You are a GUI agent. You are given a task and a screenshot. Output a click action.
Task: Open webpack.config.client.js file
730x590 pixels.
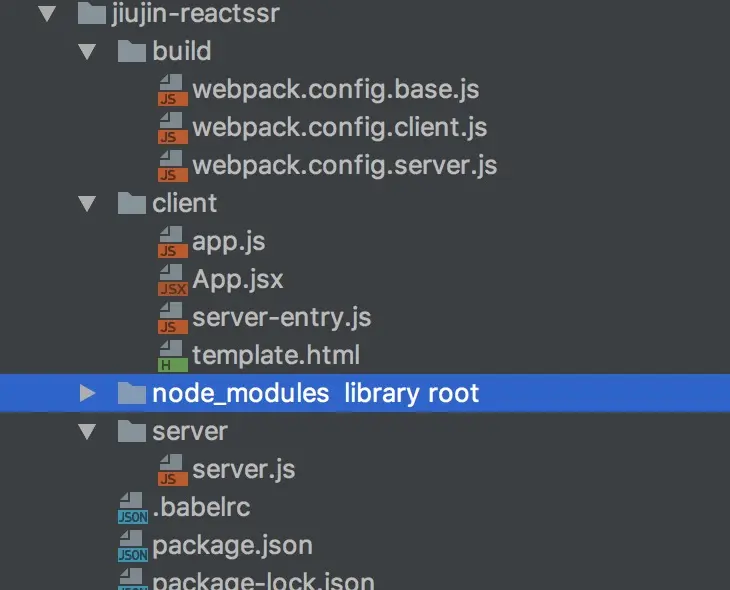click(x=340, y=128)
